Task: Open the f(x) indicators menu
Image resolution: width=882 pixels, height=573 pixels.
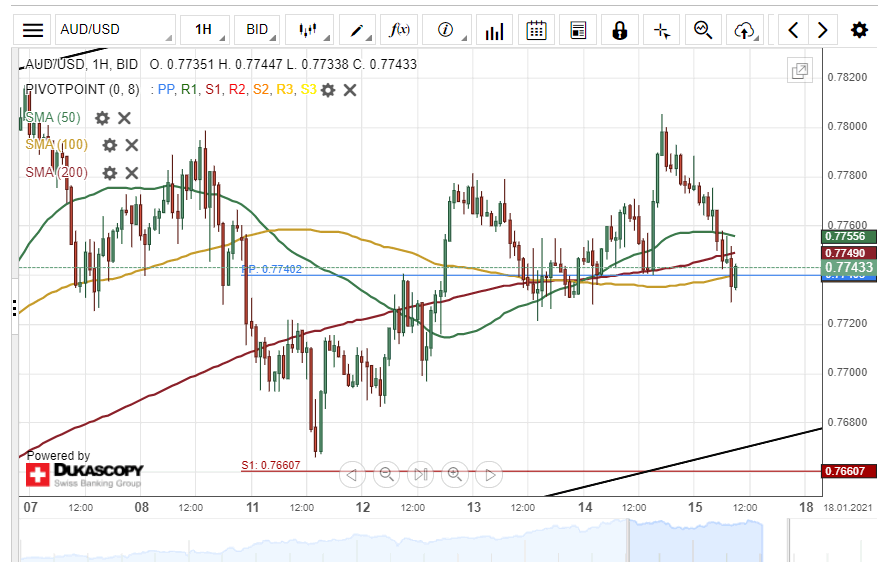Action: tap(400, 30)
